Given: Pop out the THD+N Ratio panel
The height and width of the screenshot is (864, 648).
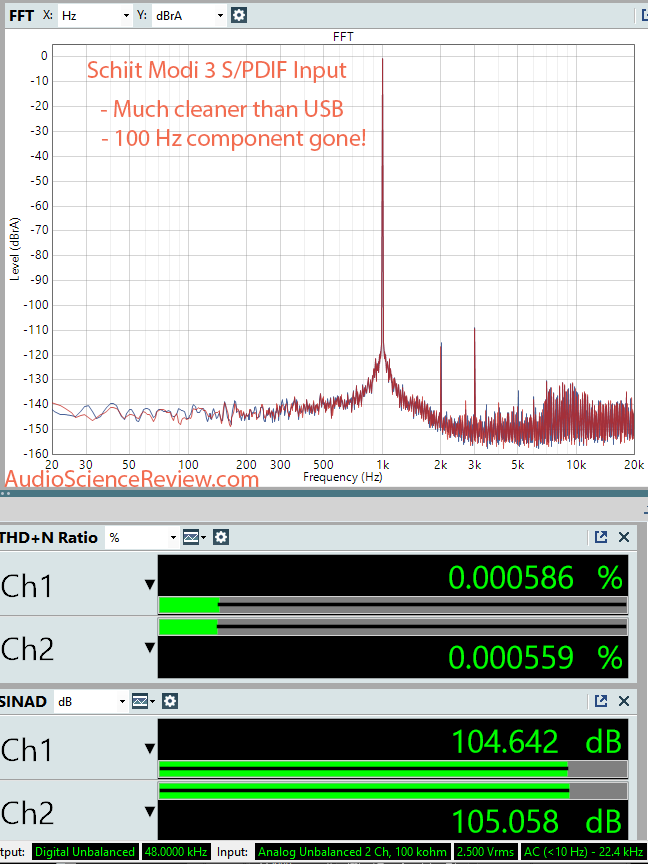Looking at the screenshot, I should [601, 537].
